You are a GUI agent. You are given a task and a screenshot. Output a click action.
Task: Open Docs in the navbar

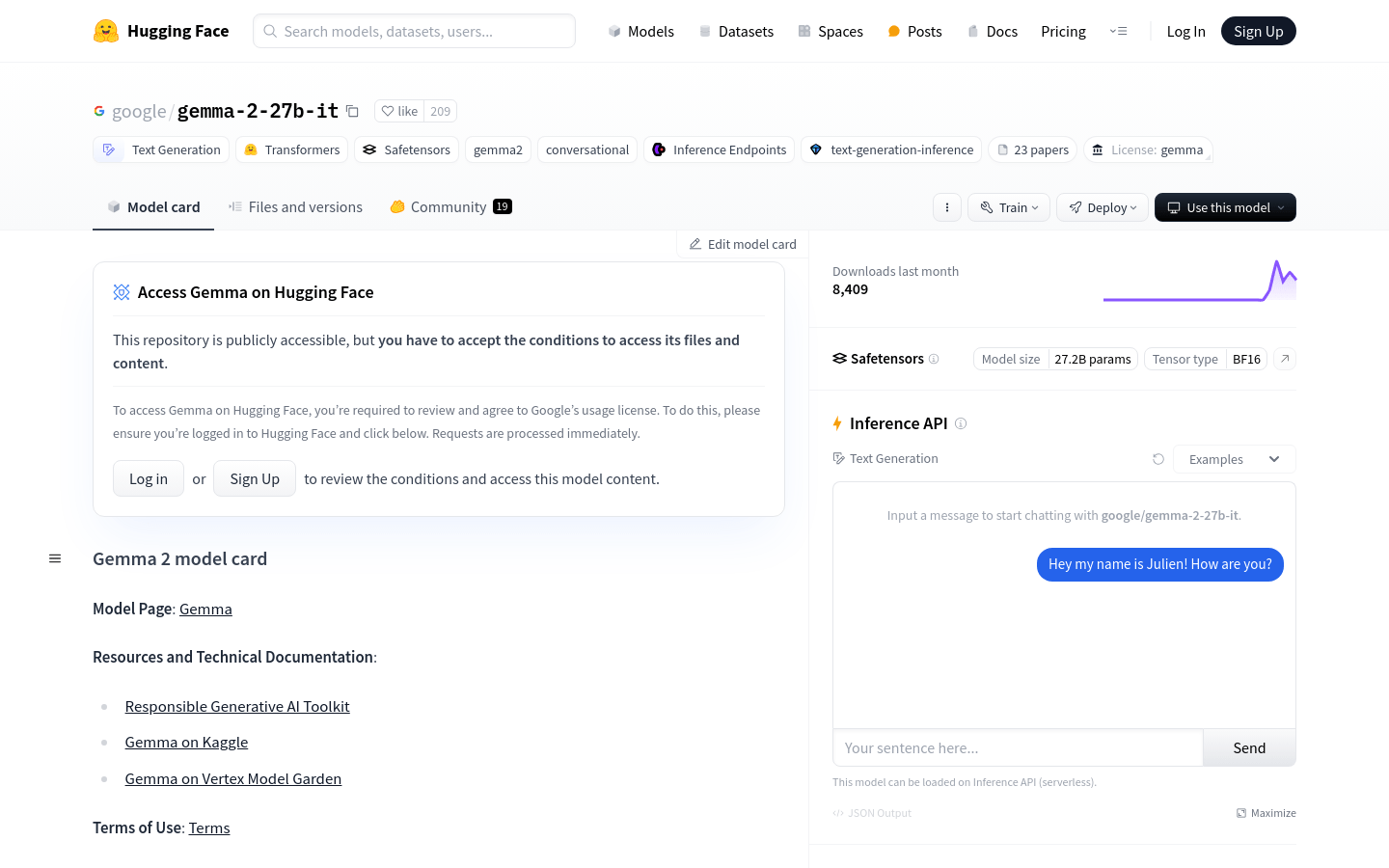coord(993,31)
